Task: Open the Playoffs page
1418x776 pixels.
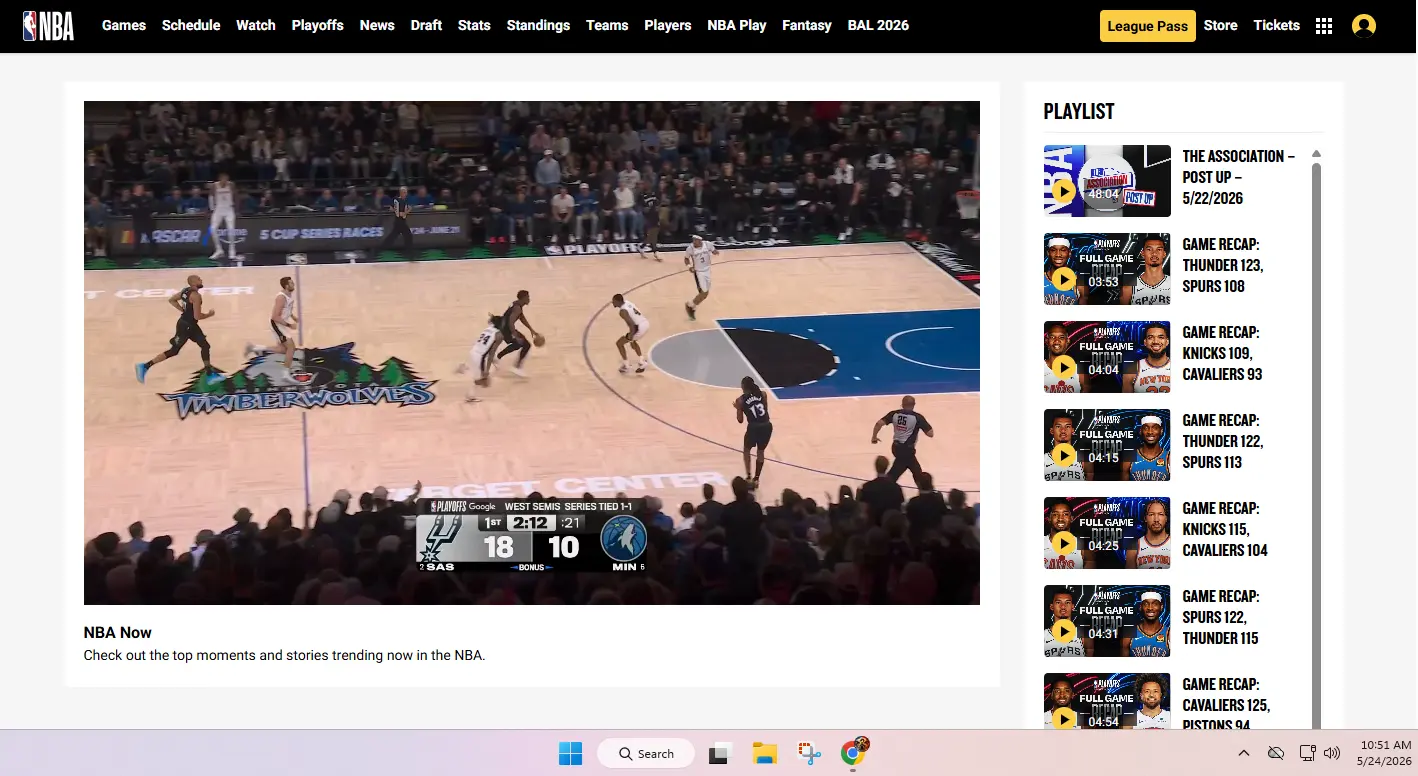Action: (x=318, y=25)
